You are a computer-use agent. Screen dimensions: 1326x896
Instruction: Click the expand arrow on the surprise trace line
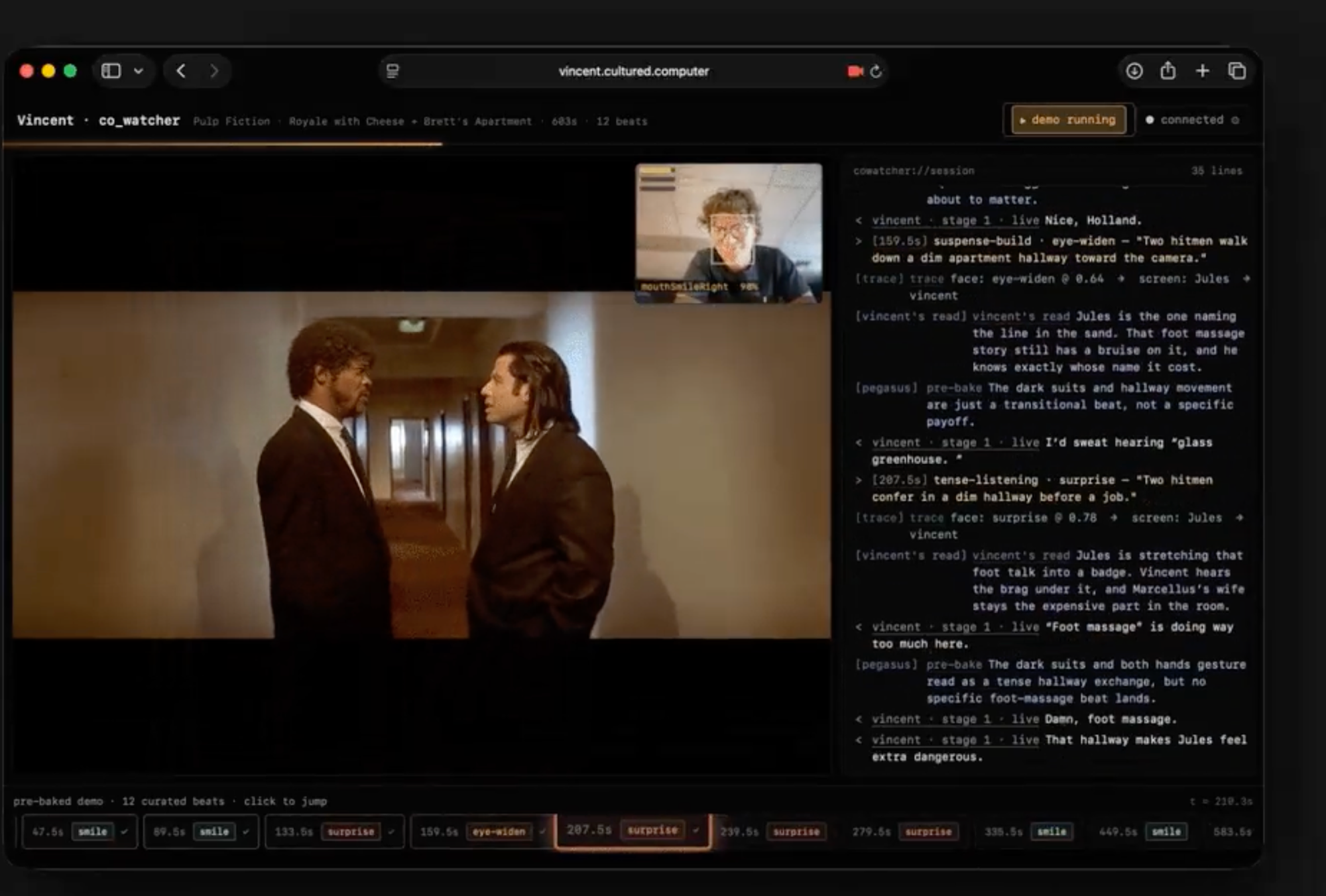[x=1239, y=518]
